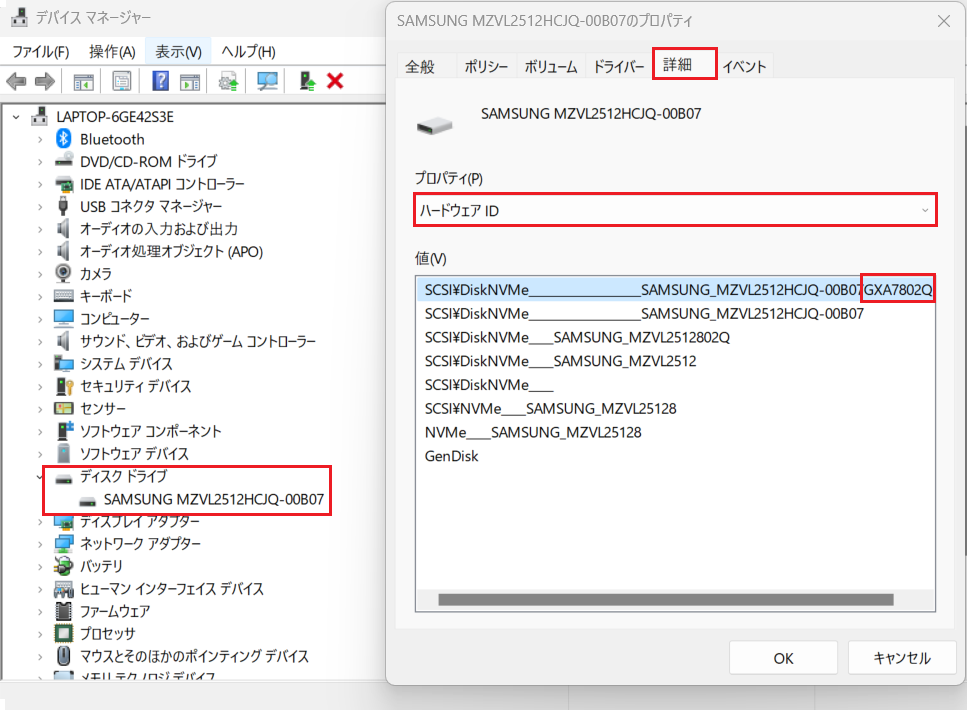Screen dimensions: 967x710
Task: Expand the ネットワーク アダプター category chevron
Action: [x=40, y=543]
